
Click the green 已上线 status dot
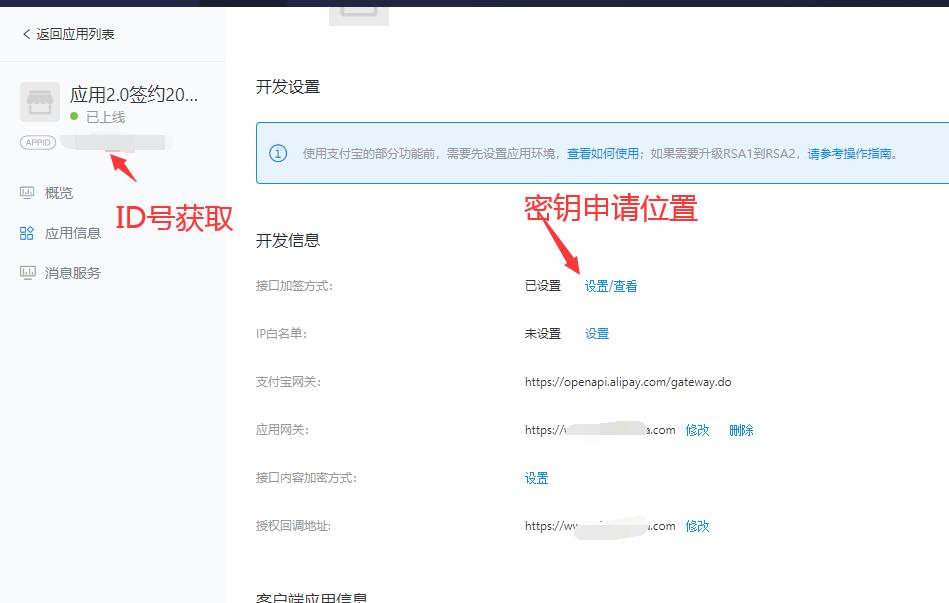pos(74,116)
